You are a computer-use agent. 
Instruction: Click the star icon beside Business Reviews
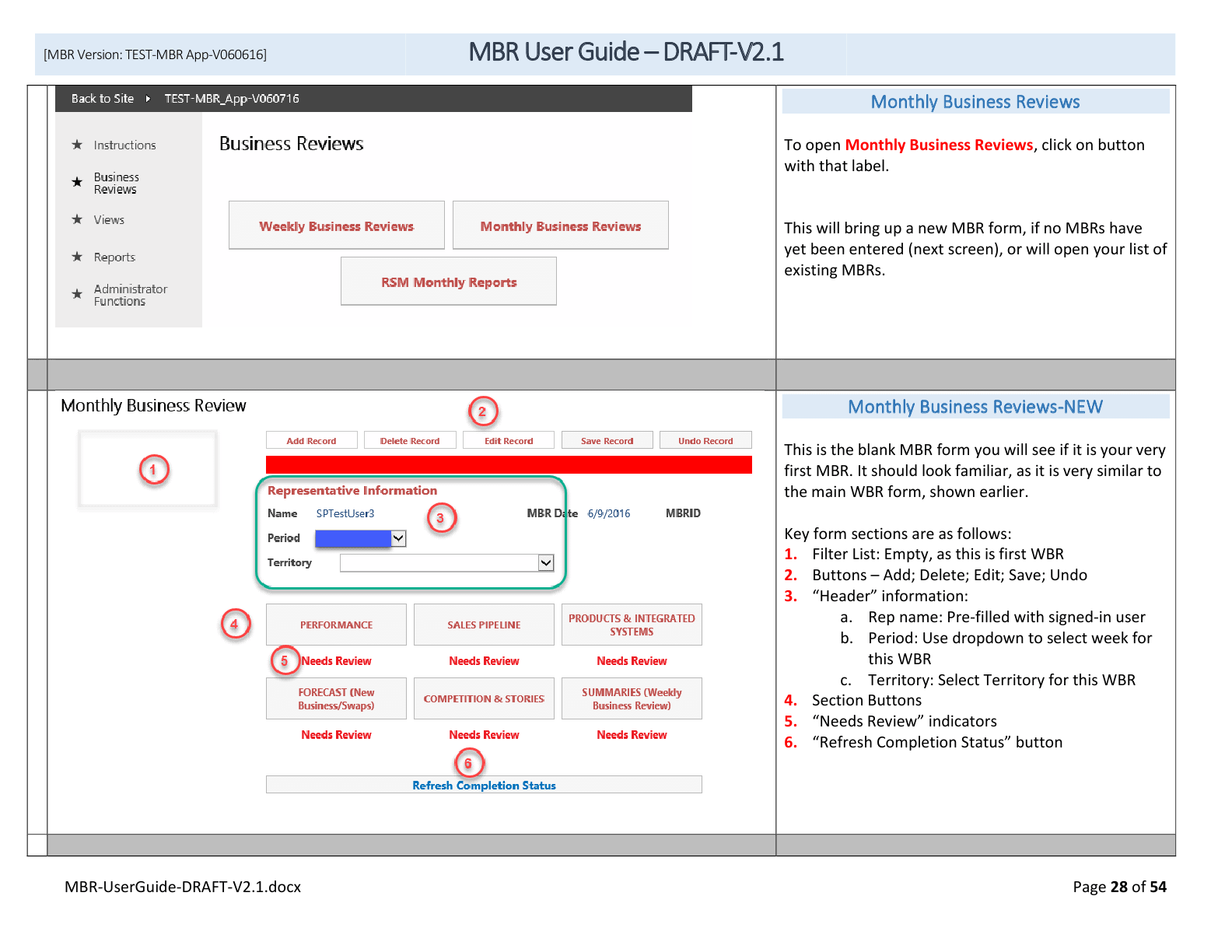[x=77, y=182]
